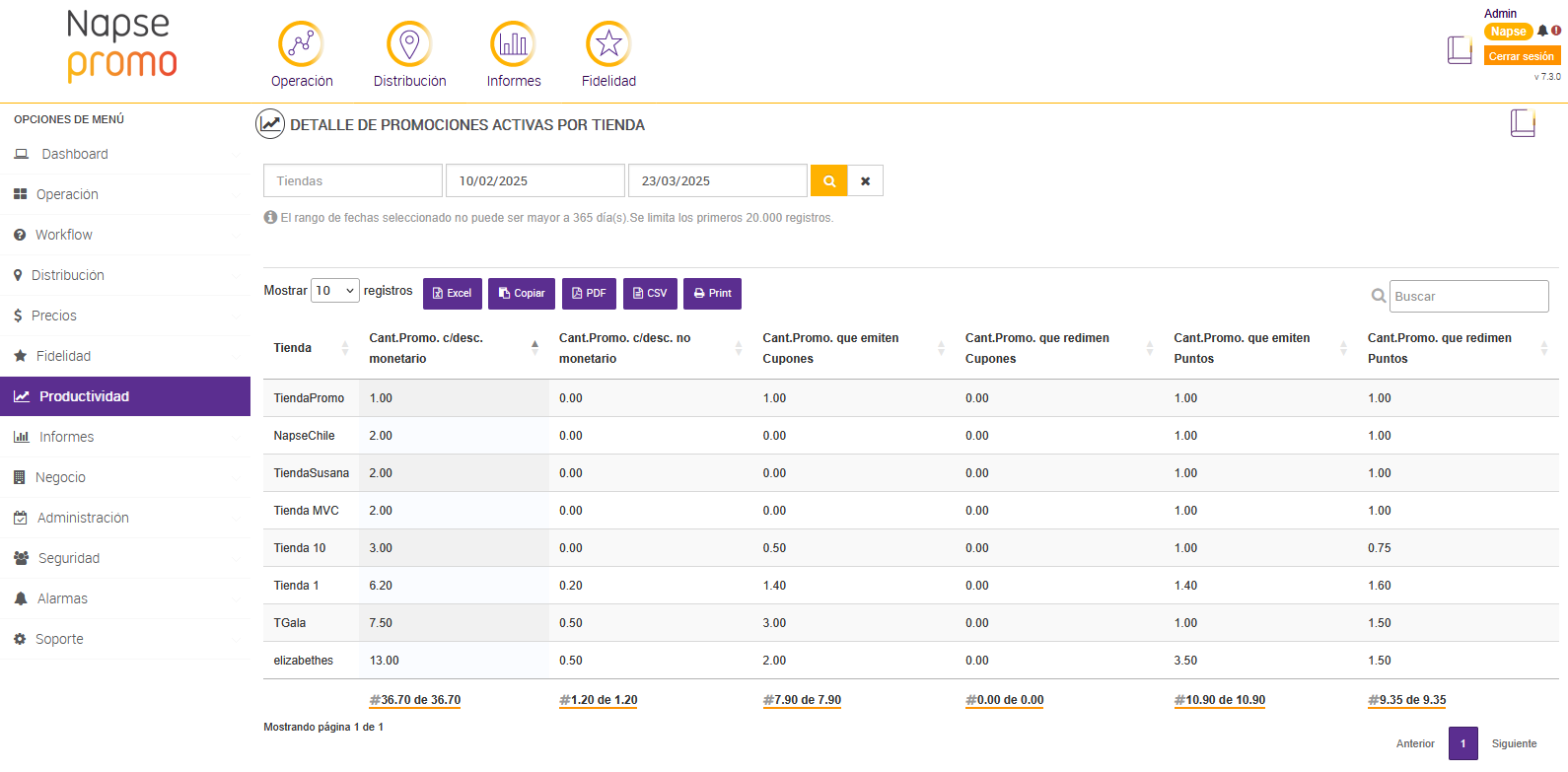The image size is (1568, 772).
Task: Open the Informes chart icon in header
Action: coord(513,44)
